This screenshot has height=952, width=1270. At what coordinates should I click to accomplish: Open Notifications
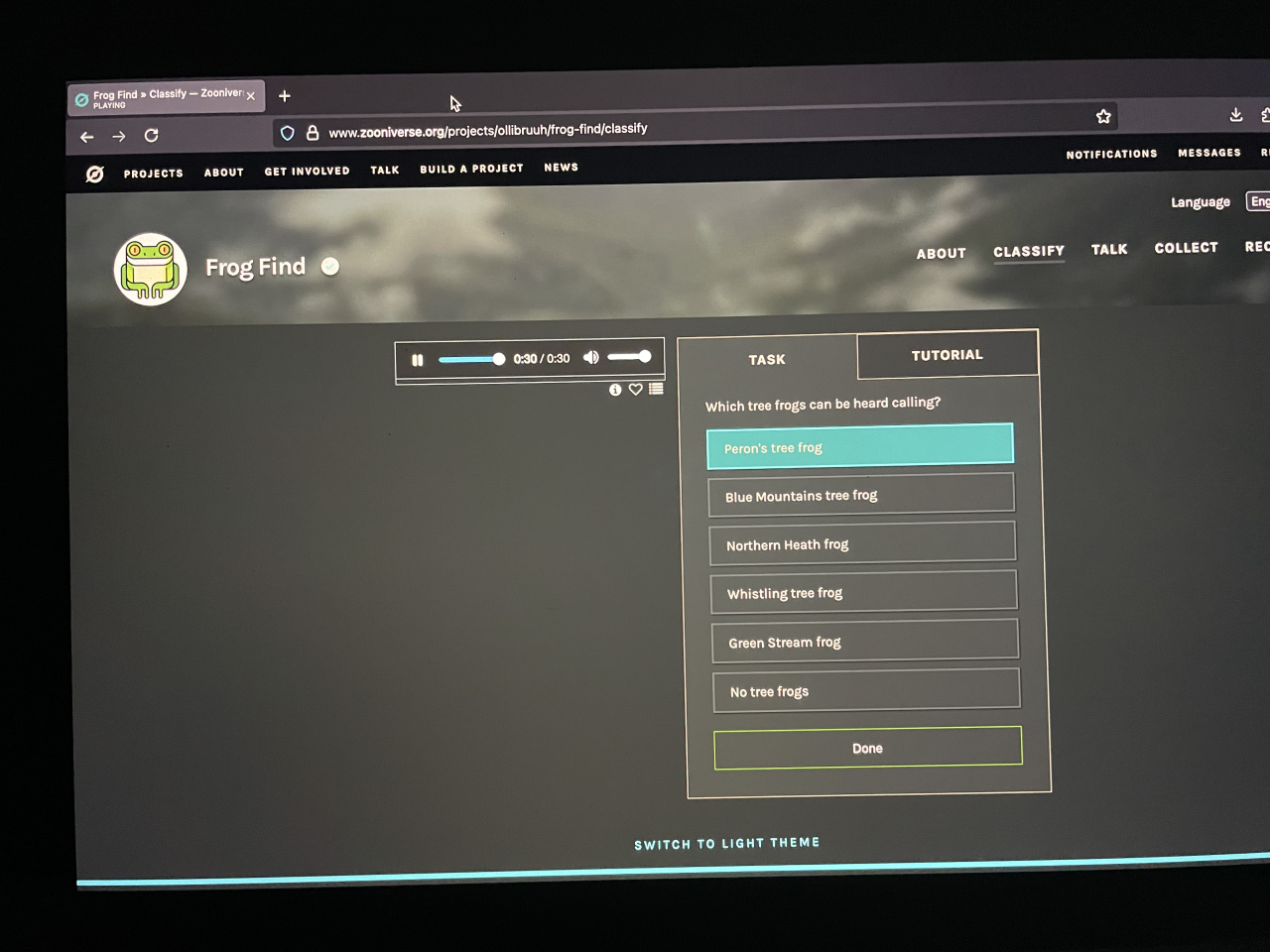click(1111, 155)
